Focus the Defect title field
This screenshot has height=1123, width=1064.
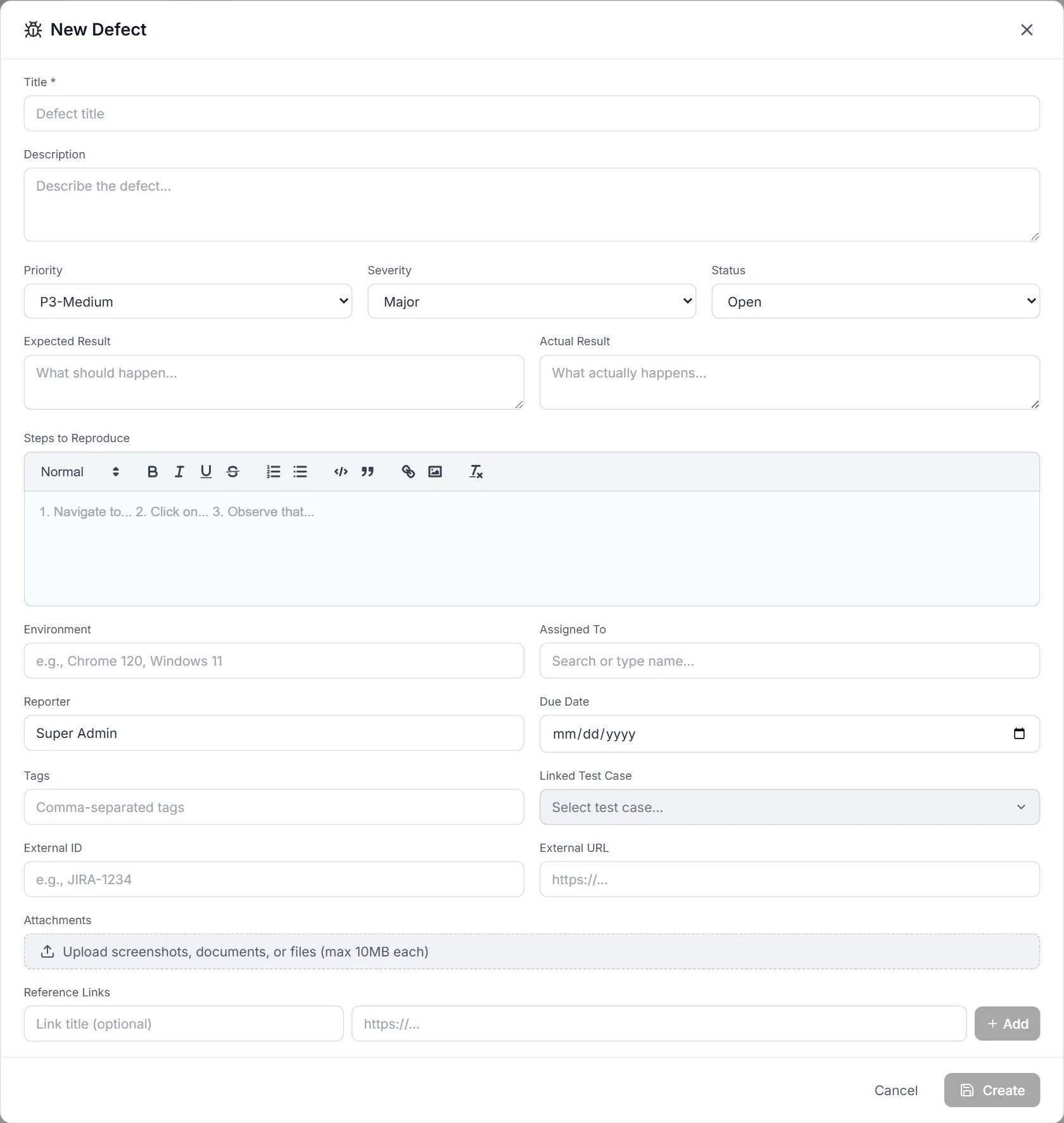pyautogui.click(x=531, y=113)
